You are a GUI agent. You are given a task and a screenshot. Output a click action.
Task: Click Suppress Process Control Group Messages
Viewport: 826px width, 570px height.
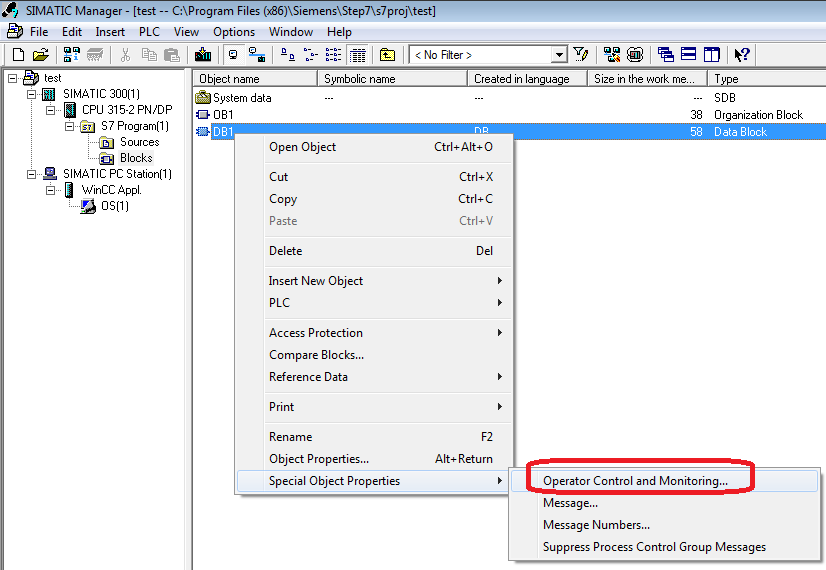click(x=664, y=547)
